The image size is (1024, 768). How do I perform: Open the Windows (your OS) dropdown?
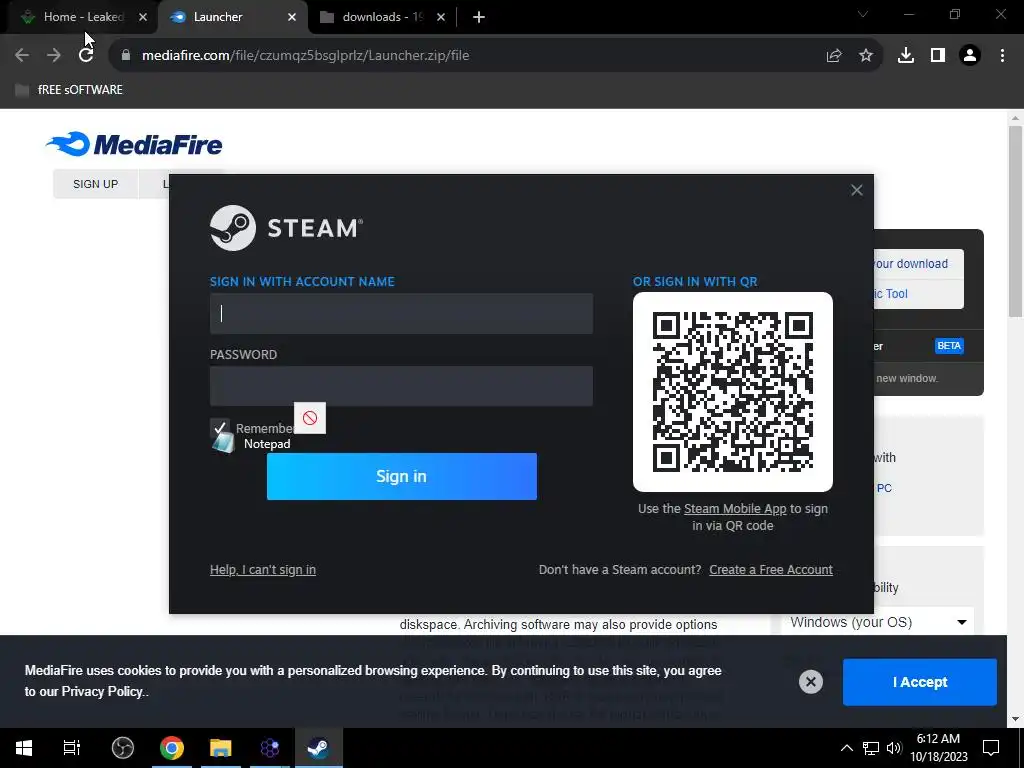click(877, 622)
